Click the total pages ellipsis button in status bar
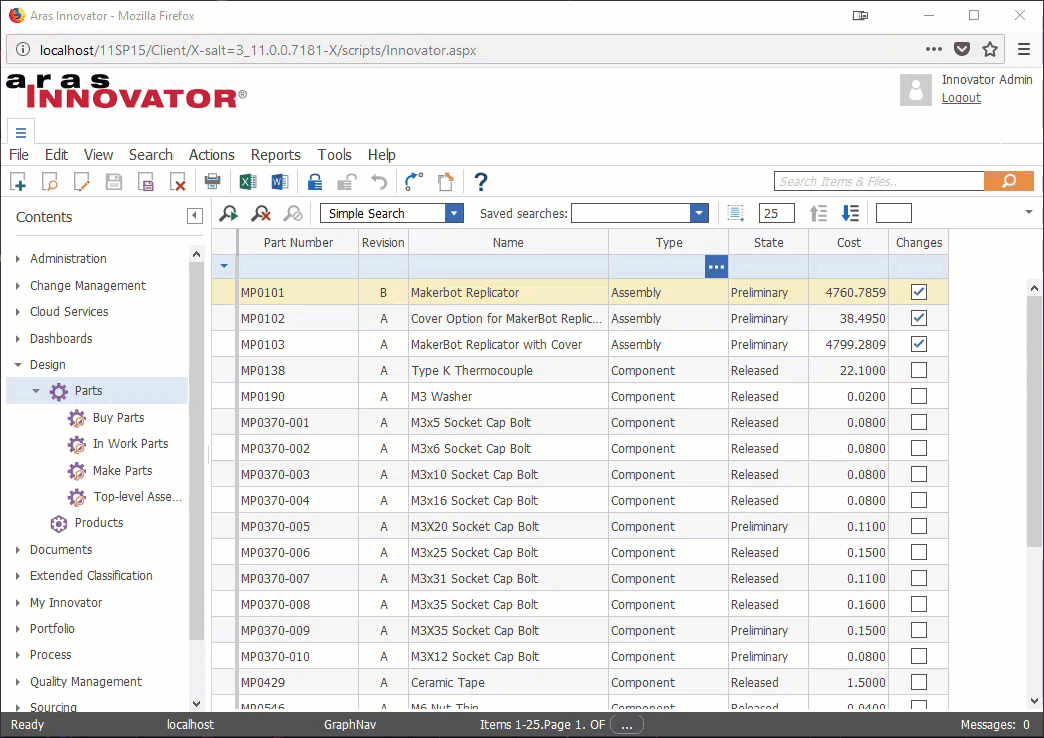The width and height of the screenshot is (1044, 738). point(627,725)
